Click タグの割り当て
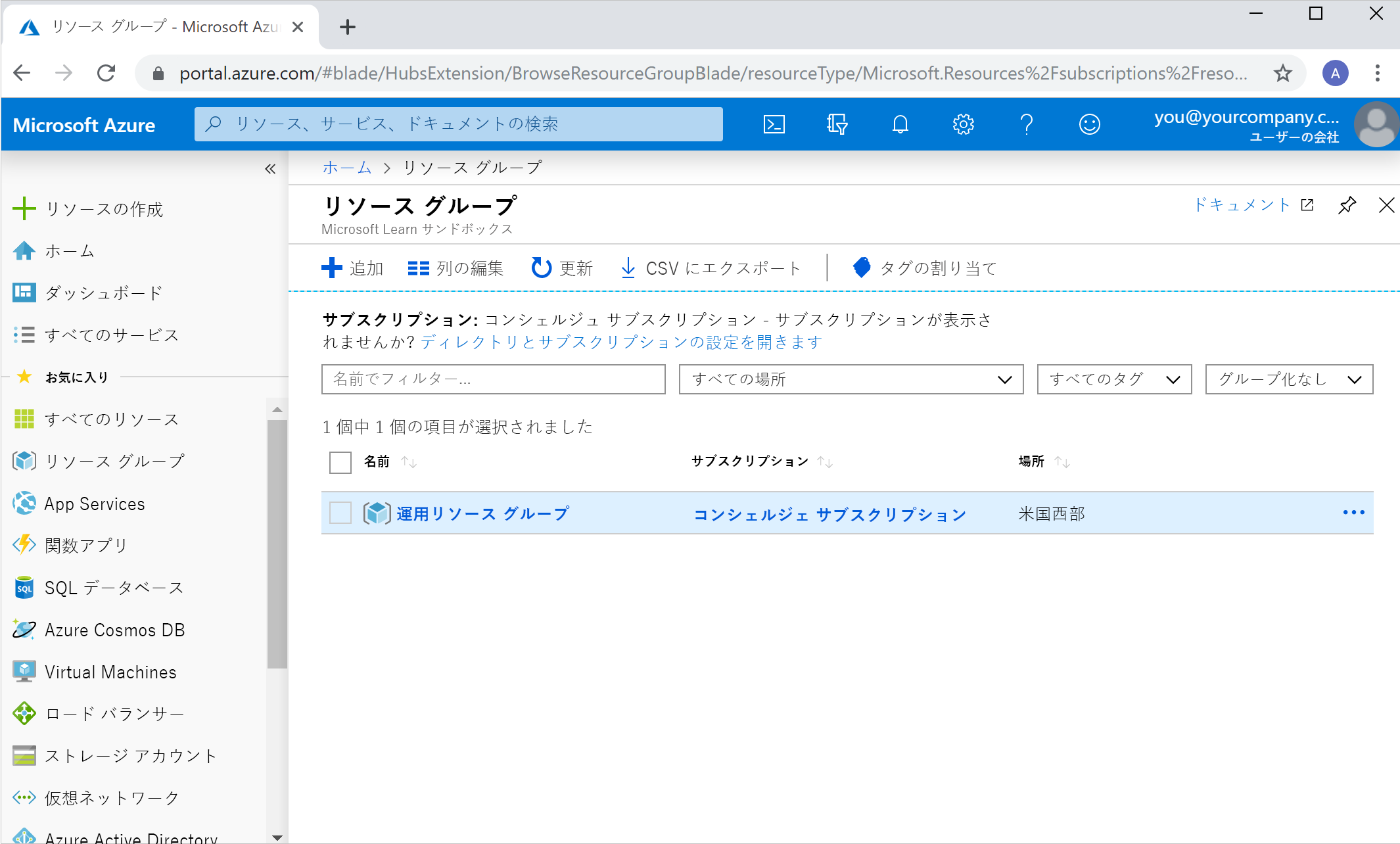The width and height of the screenshot is (1400, 844). [924, 268]
